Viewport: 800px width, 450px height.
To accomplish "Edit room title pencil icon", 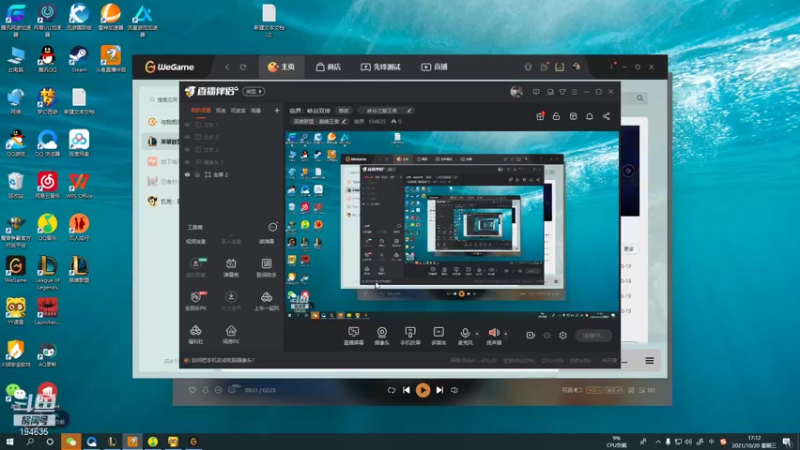I will point(409,110).
